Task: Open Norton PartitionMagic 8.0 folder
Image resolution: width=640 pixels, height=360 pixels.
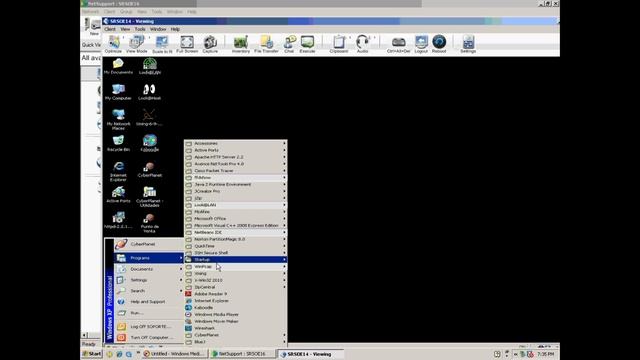Action: [x=236, y=239]
